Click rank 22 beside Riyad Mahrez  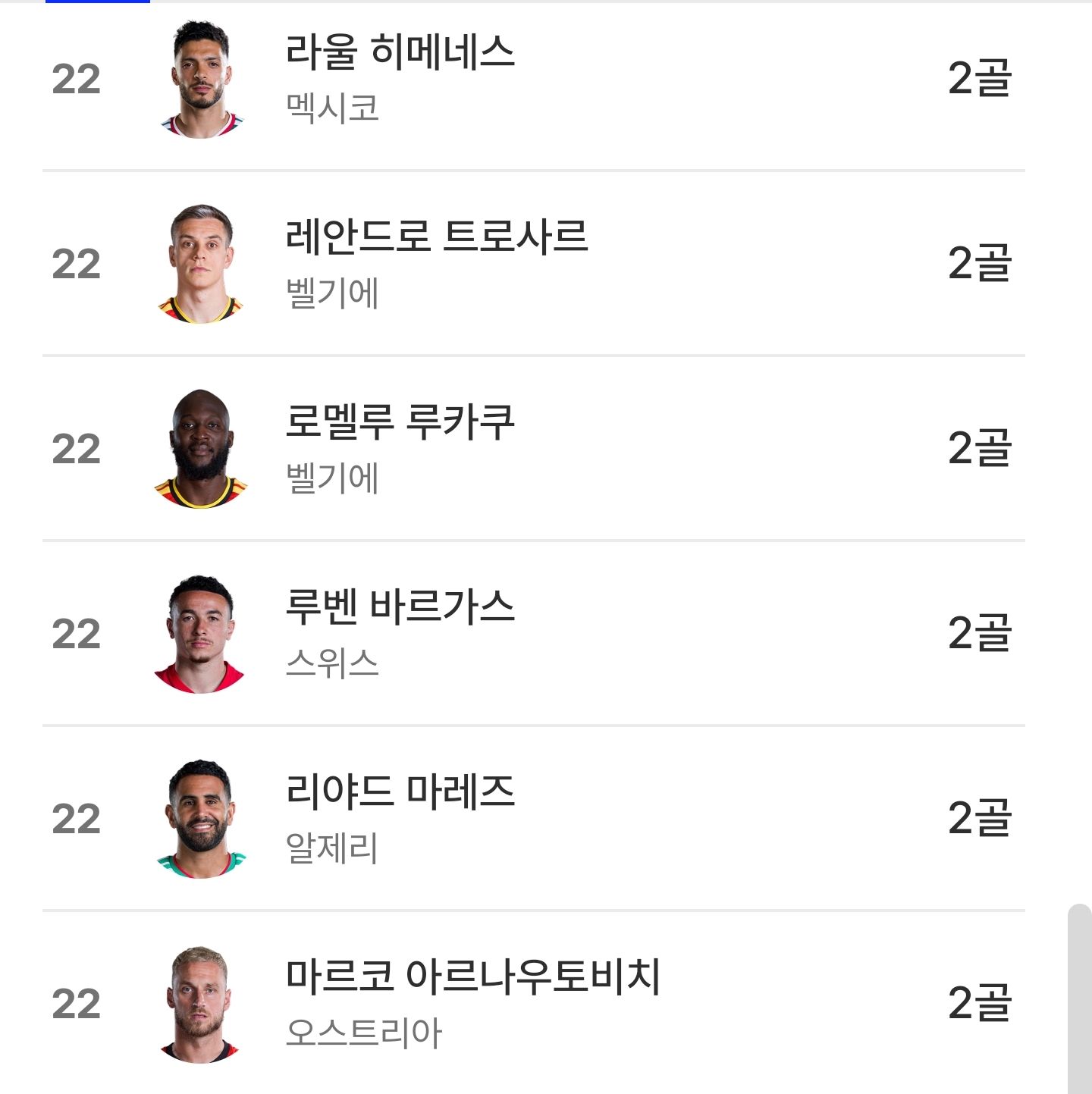(76, 820)
